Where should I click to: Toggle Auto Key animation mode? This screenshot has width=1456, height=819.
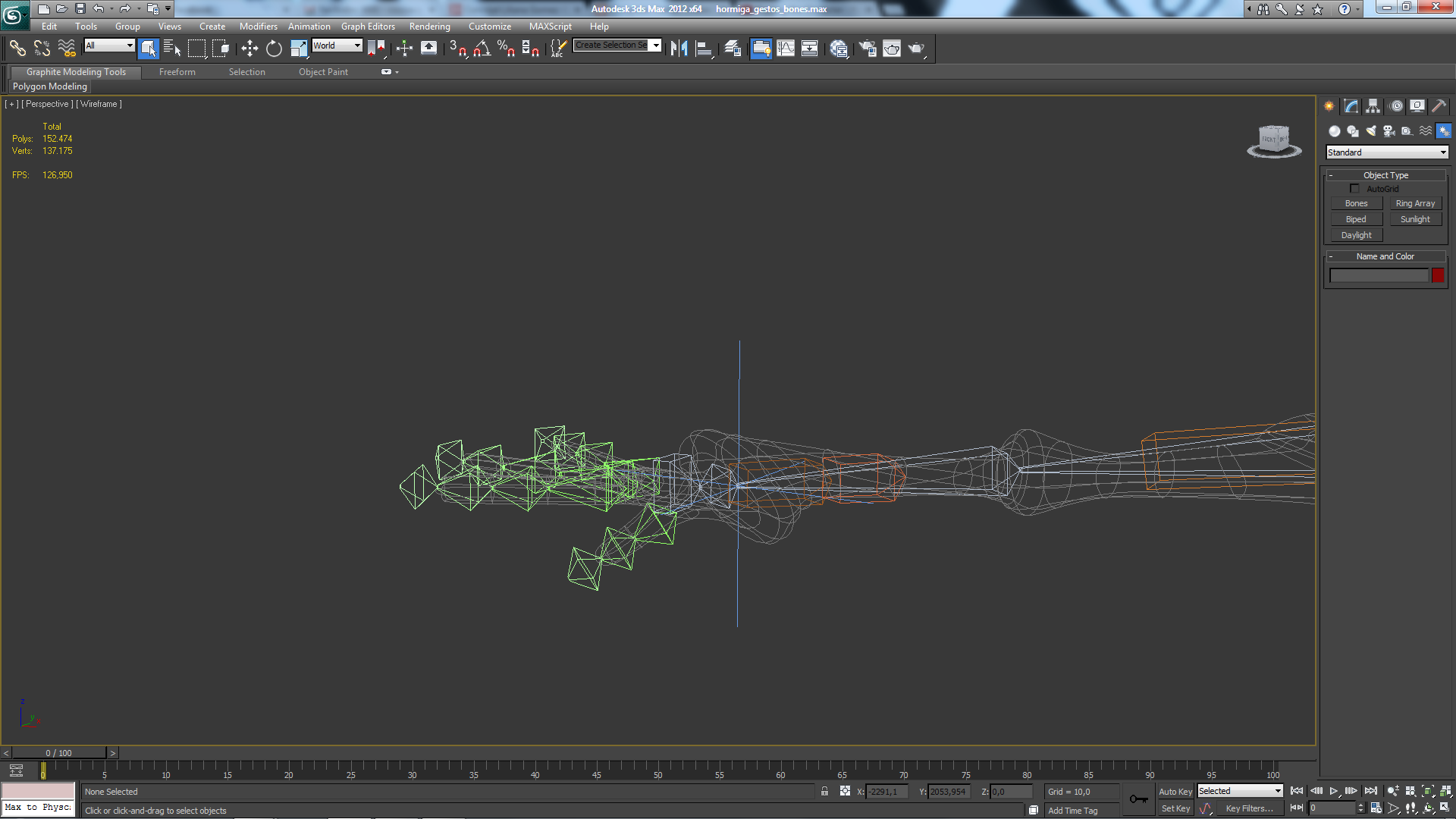[1175, 791]
